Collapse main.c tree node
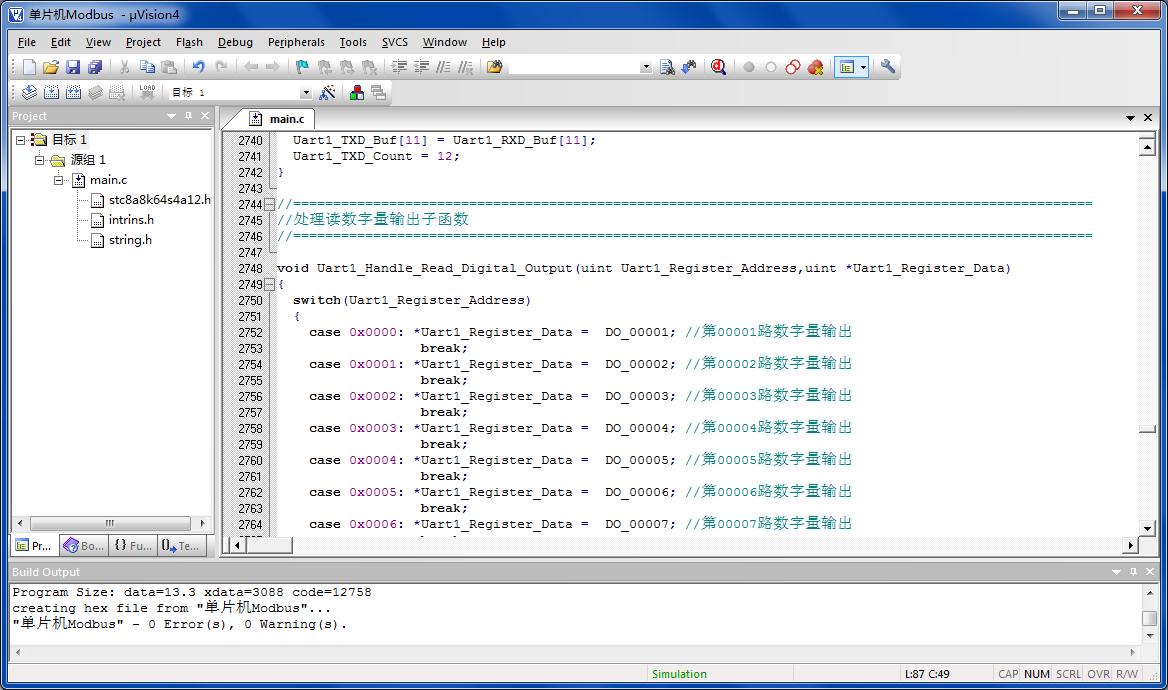The width and height of the screenshot is (1168, 690). 58,180
